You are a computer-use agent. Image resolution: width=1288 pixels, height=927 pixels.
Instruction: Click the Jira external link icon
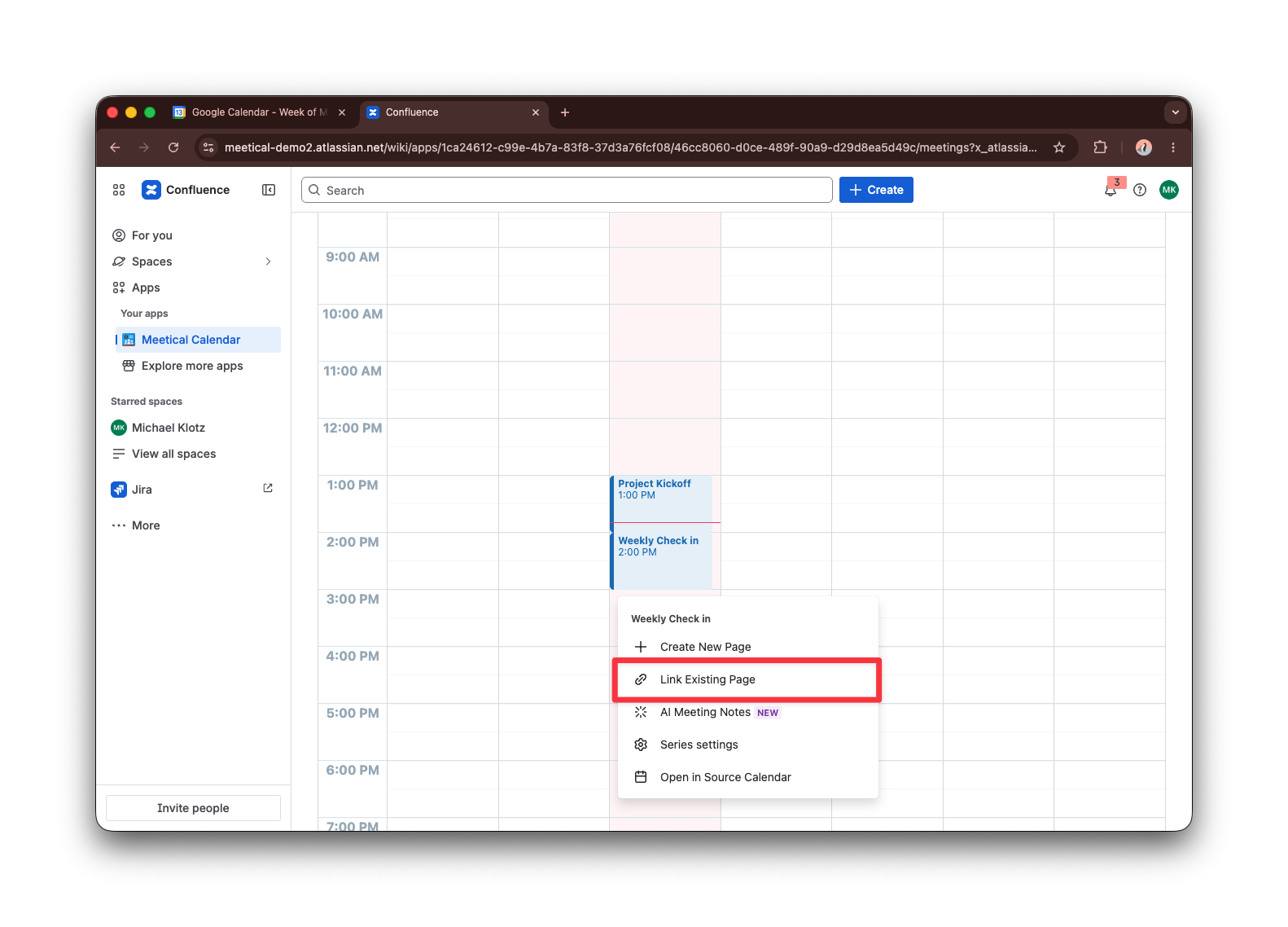268,489
